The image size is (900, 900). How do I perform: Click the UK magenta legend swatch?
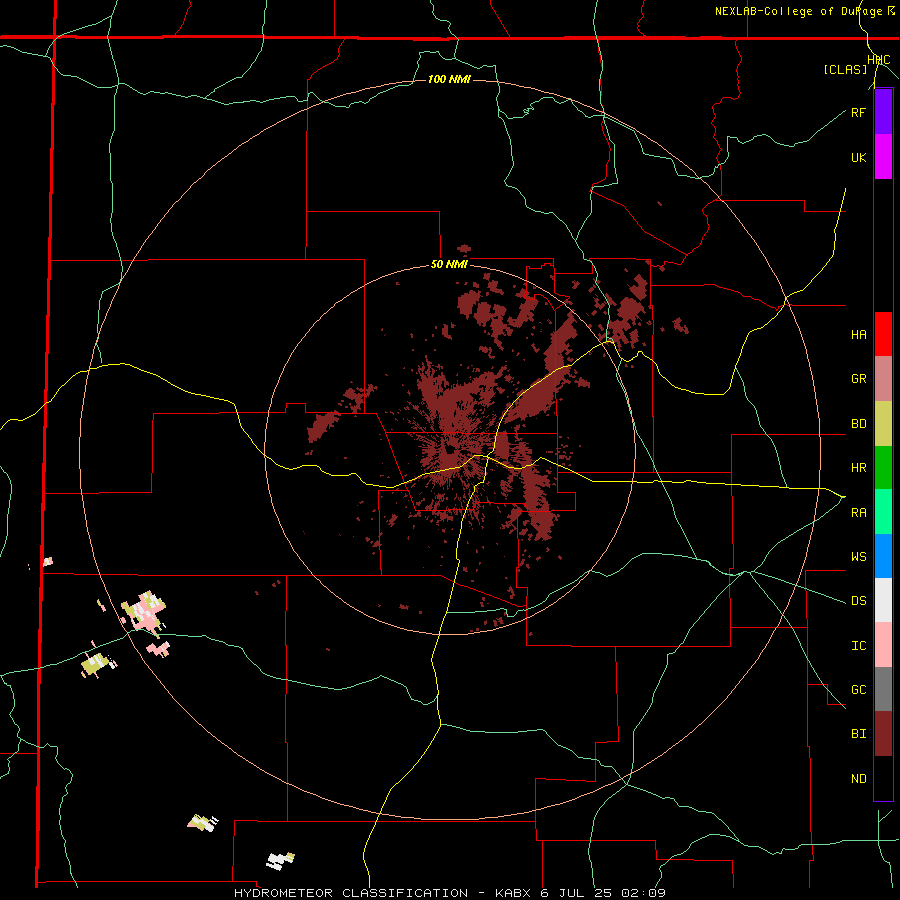click(883, 157)
